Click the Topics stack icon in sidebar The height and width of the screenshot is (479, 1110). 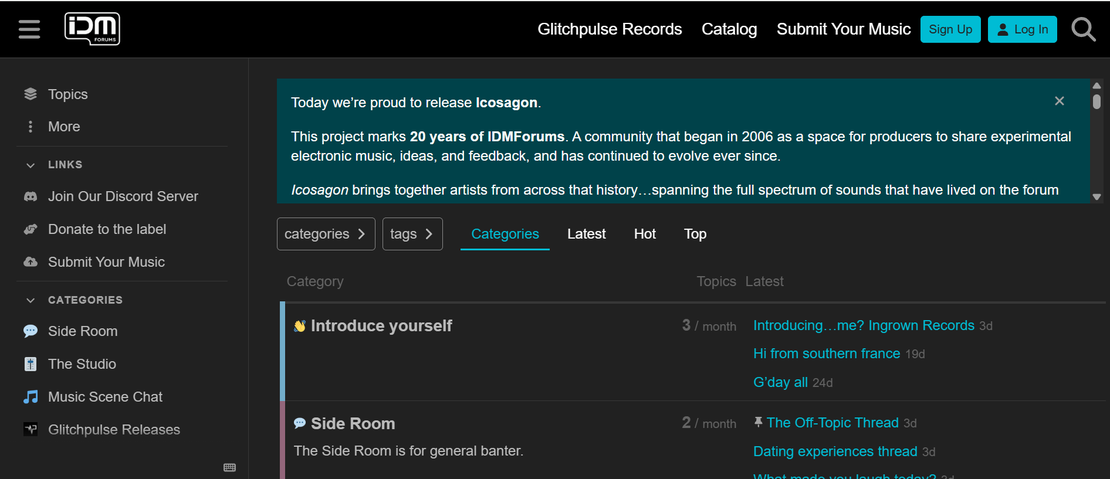tap(30, 94)
